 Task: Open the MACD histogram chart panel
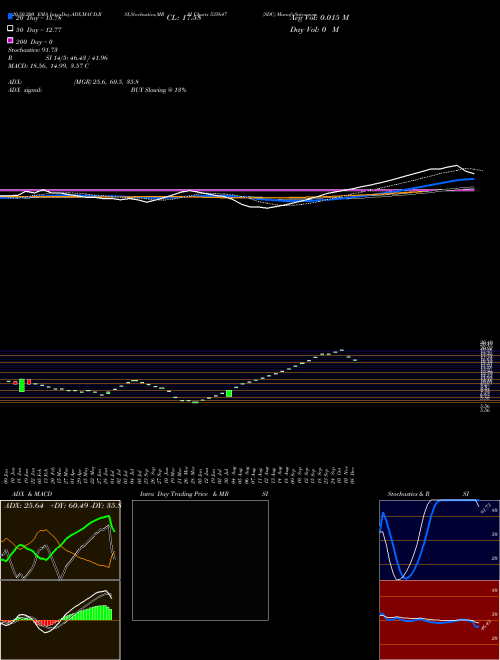pos(60,620)
